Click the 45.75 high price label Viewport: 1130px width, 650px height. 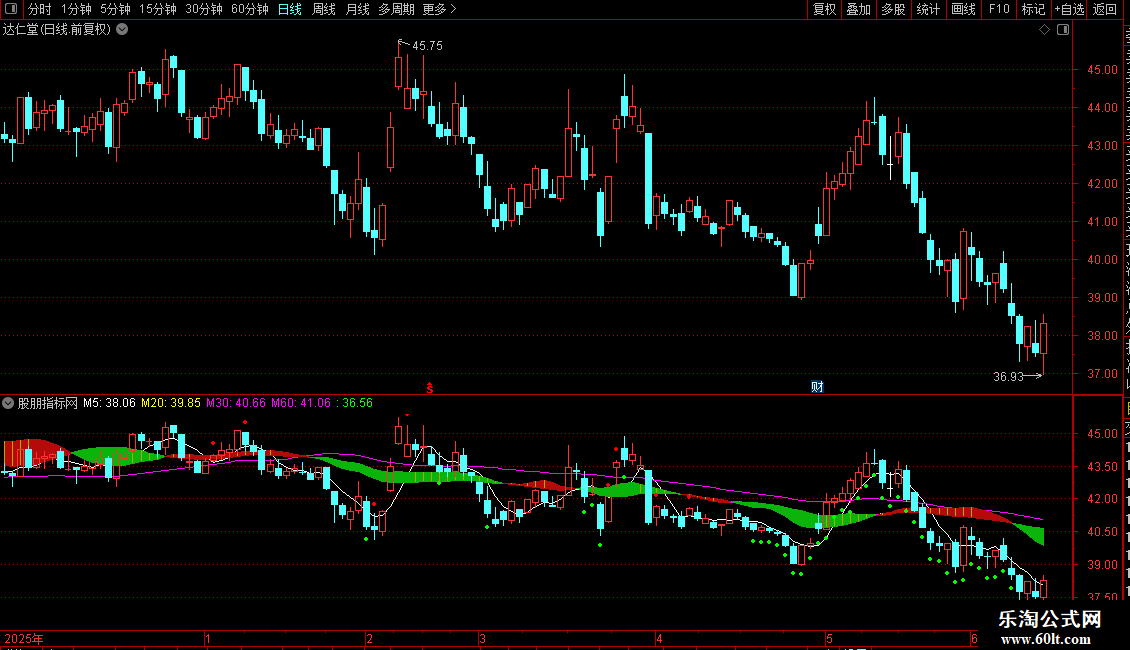(x=427, y=45)
